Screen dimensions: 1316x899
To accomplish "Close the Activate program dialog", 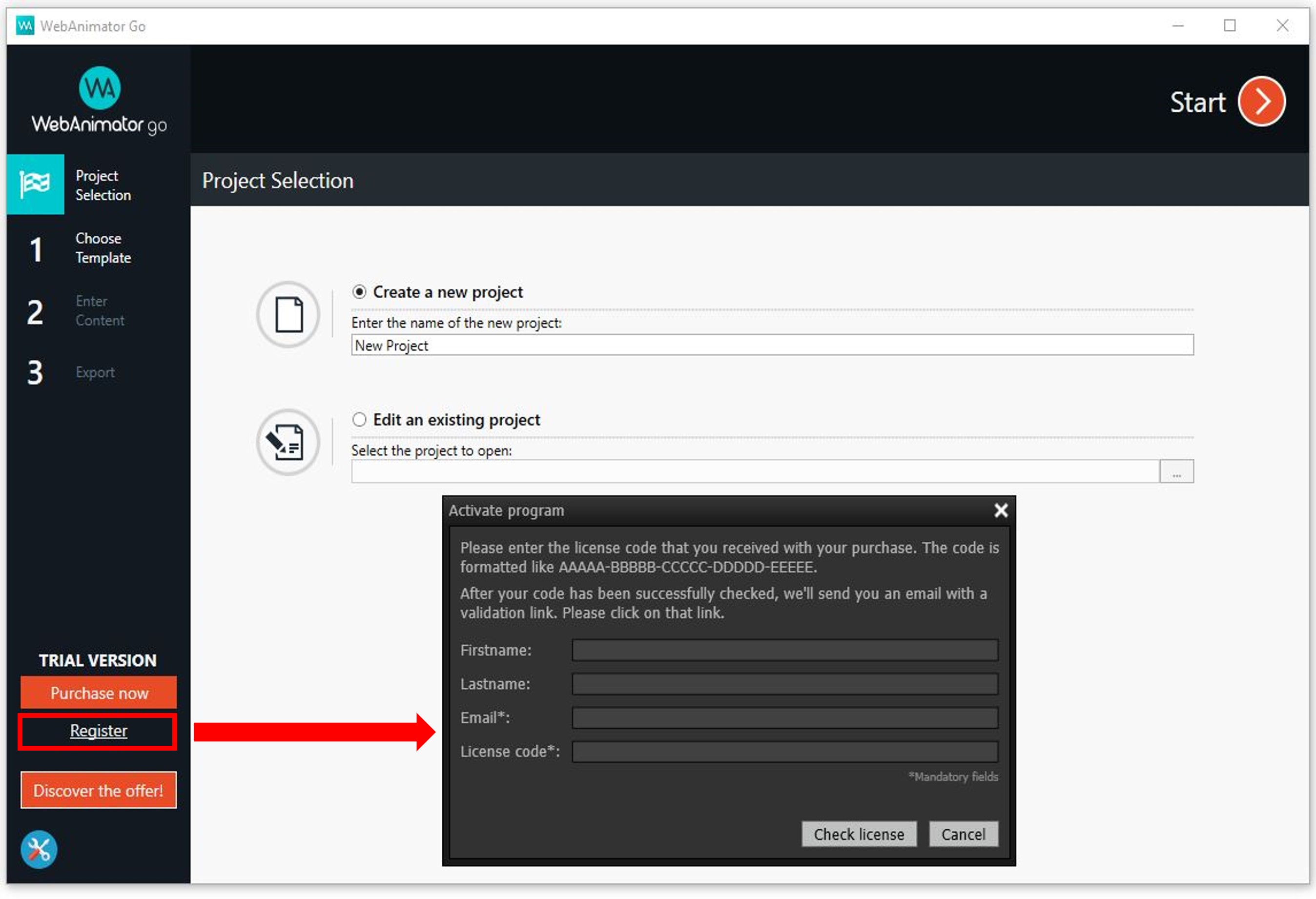I will [1001, 511].
